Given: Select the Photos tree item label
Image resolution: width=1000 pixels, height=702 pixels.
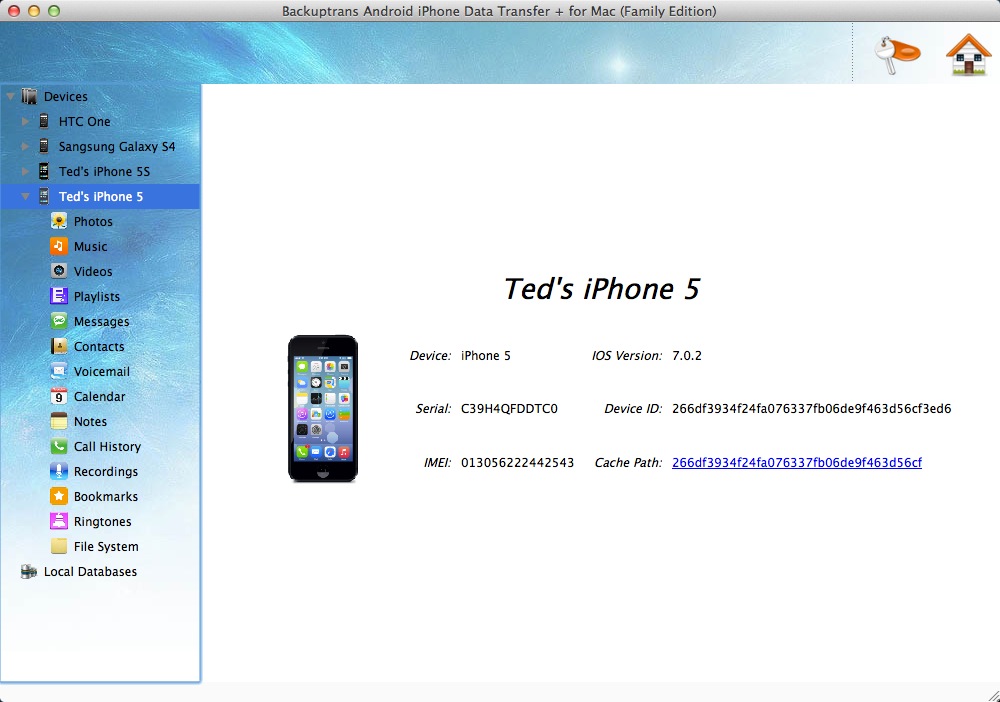Looking at the screenshot, I should (93, 221).
